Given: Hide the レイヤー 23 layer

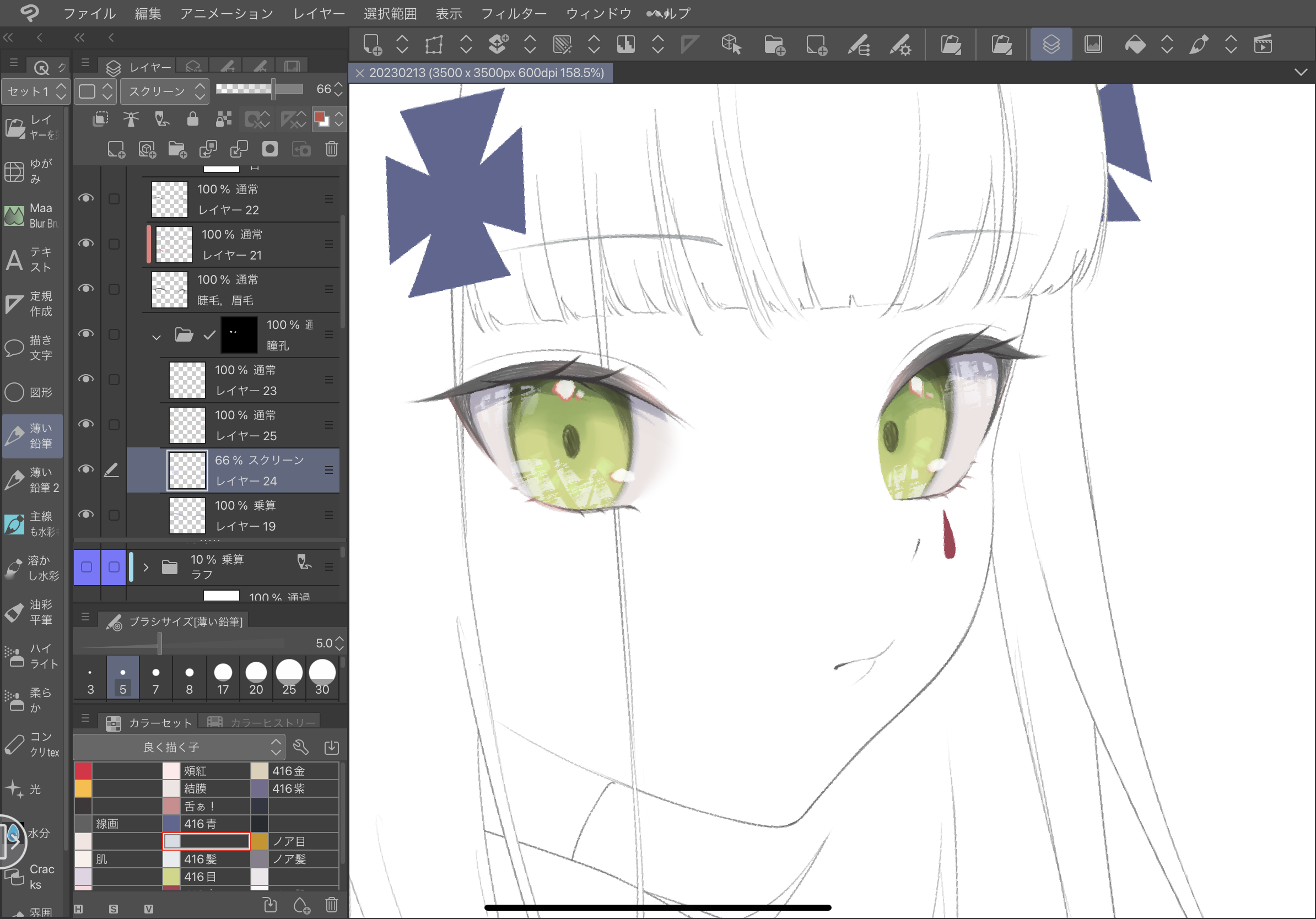Looking at the screenshot, I should [86, 379].
